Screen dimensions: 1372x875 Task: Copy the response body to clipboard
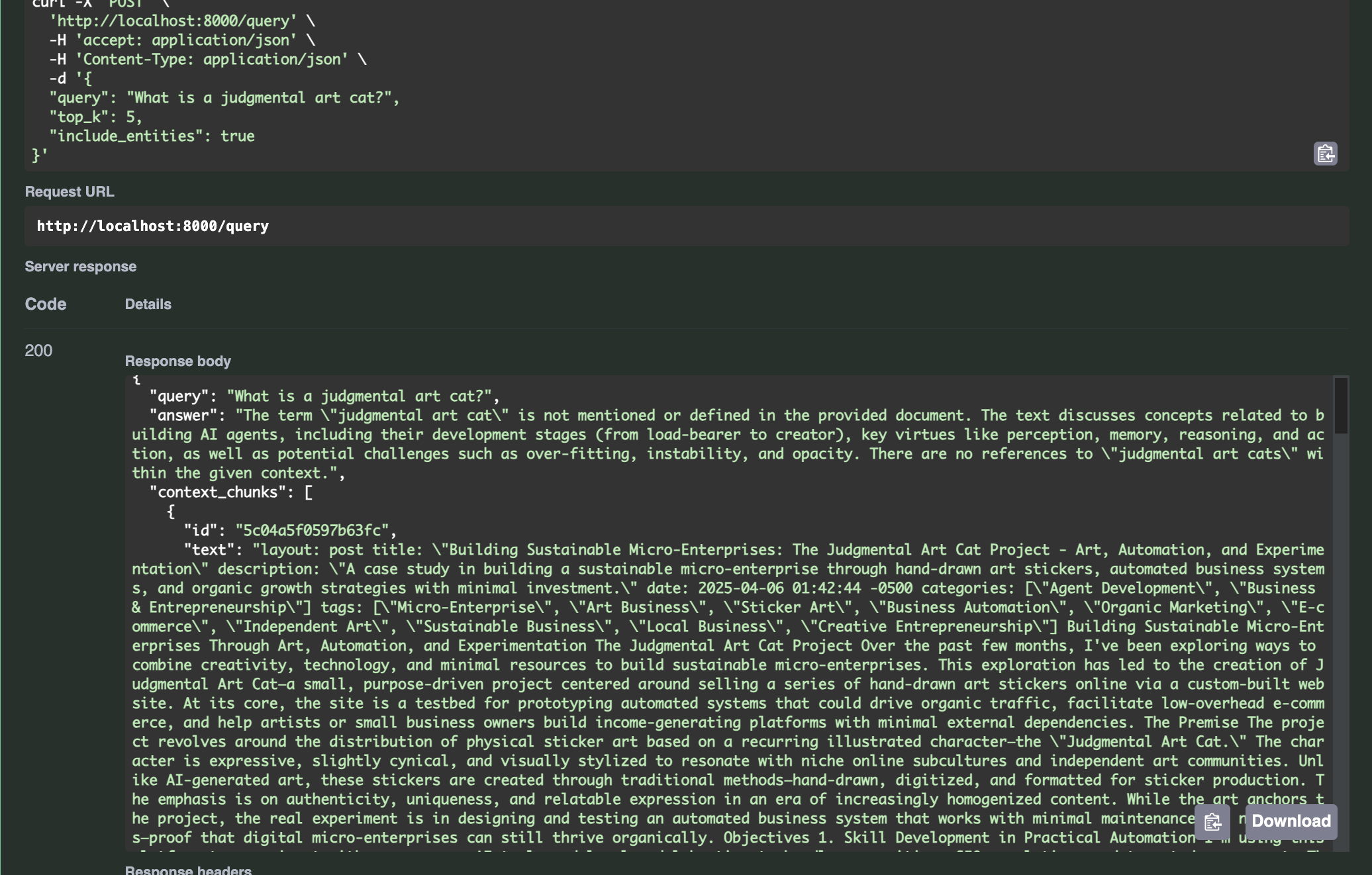click(x=1212, y=822)
